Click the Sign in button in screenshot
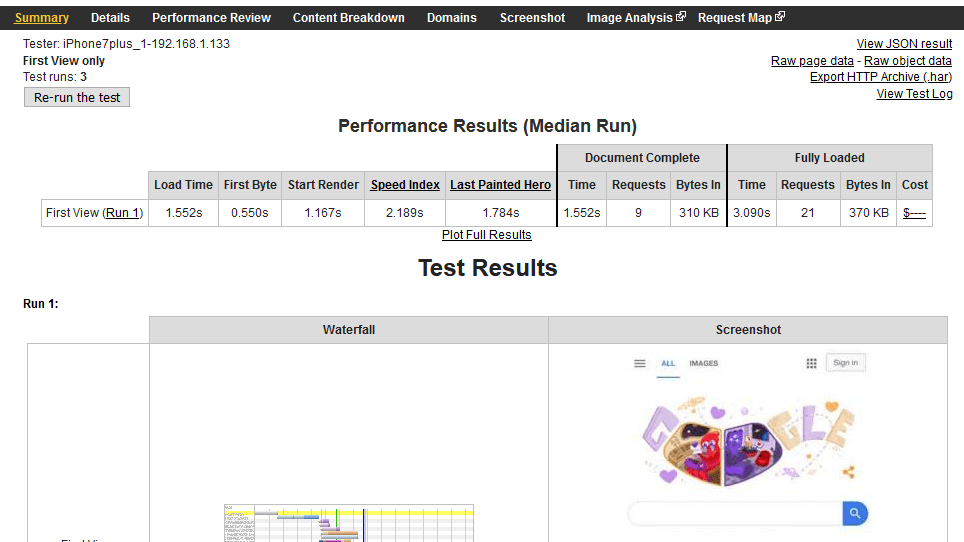Screen dimensions: 964x542 (845, 363)
